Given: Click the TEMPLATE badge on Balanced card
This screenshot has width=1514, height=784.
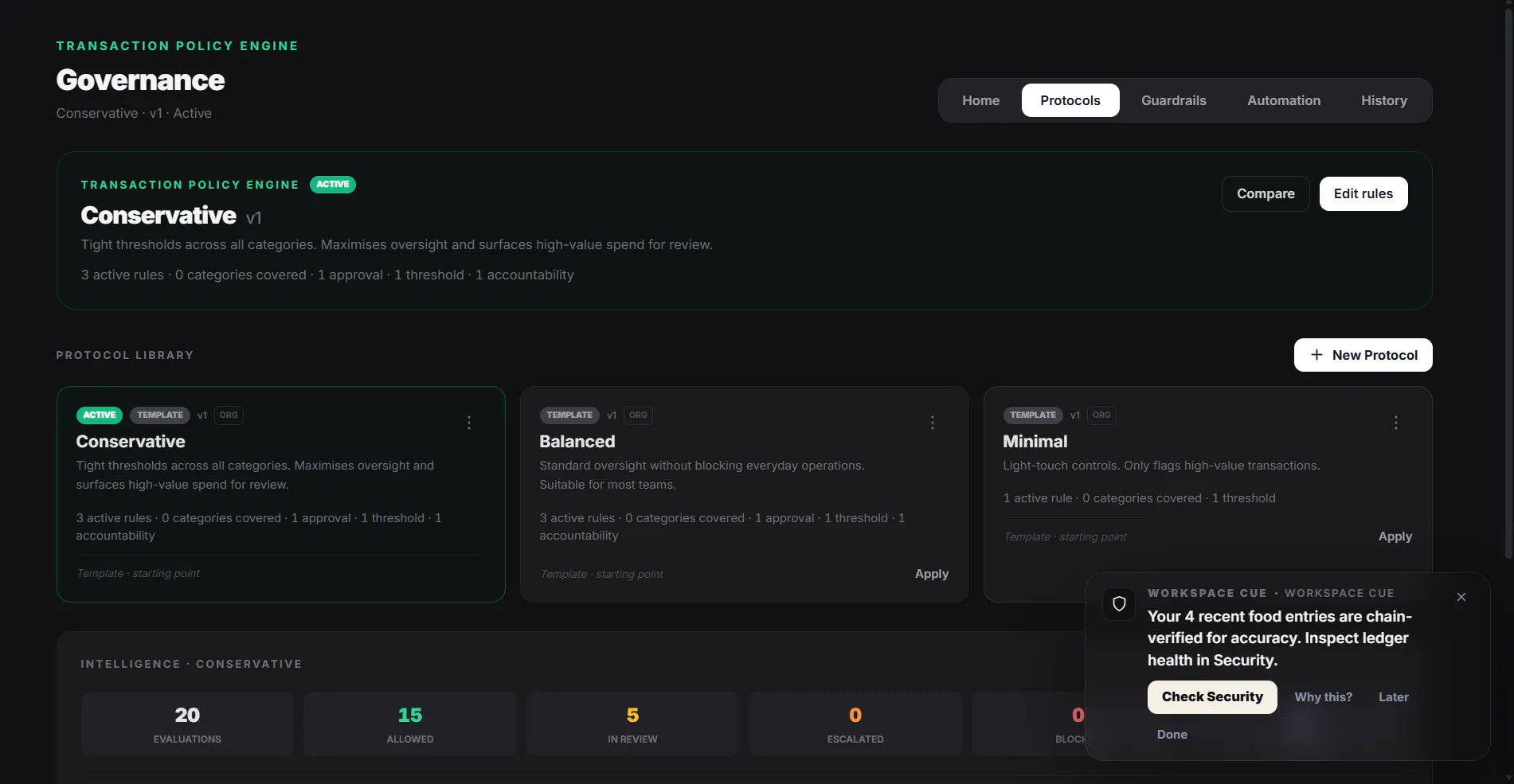Looking at the screenshot, I should [569, 415].
